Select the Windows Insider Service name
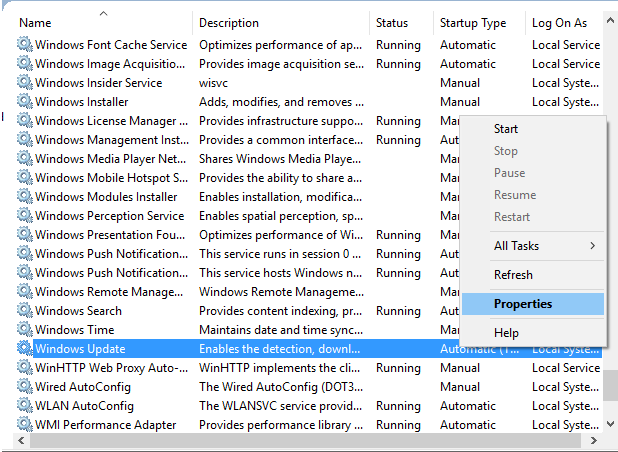 click(99, 83)
